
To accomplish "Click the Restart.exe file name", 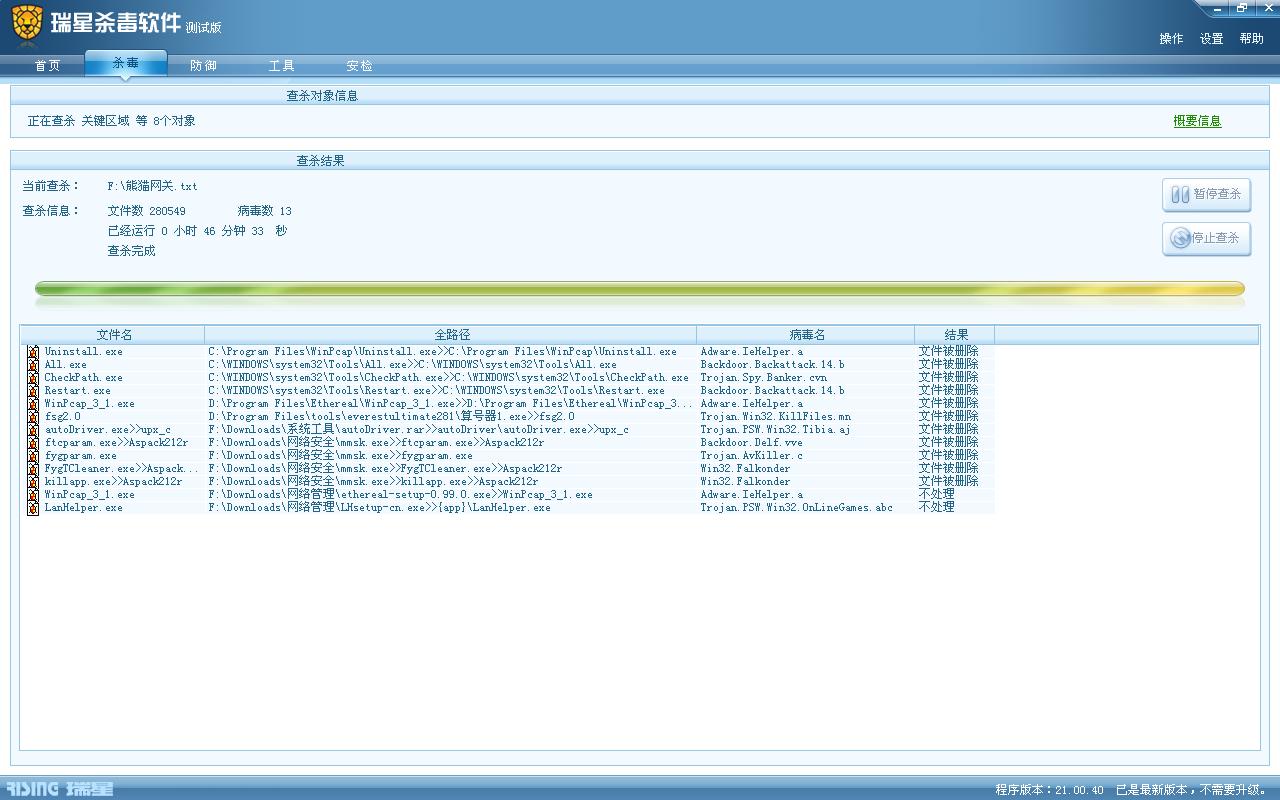I will pyautogui.click(x=77, y=391).
